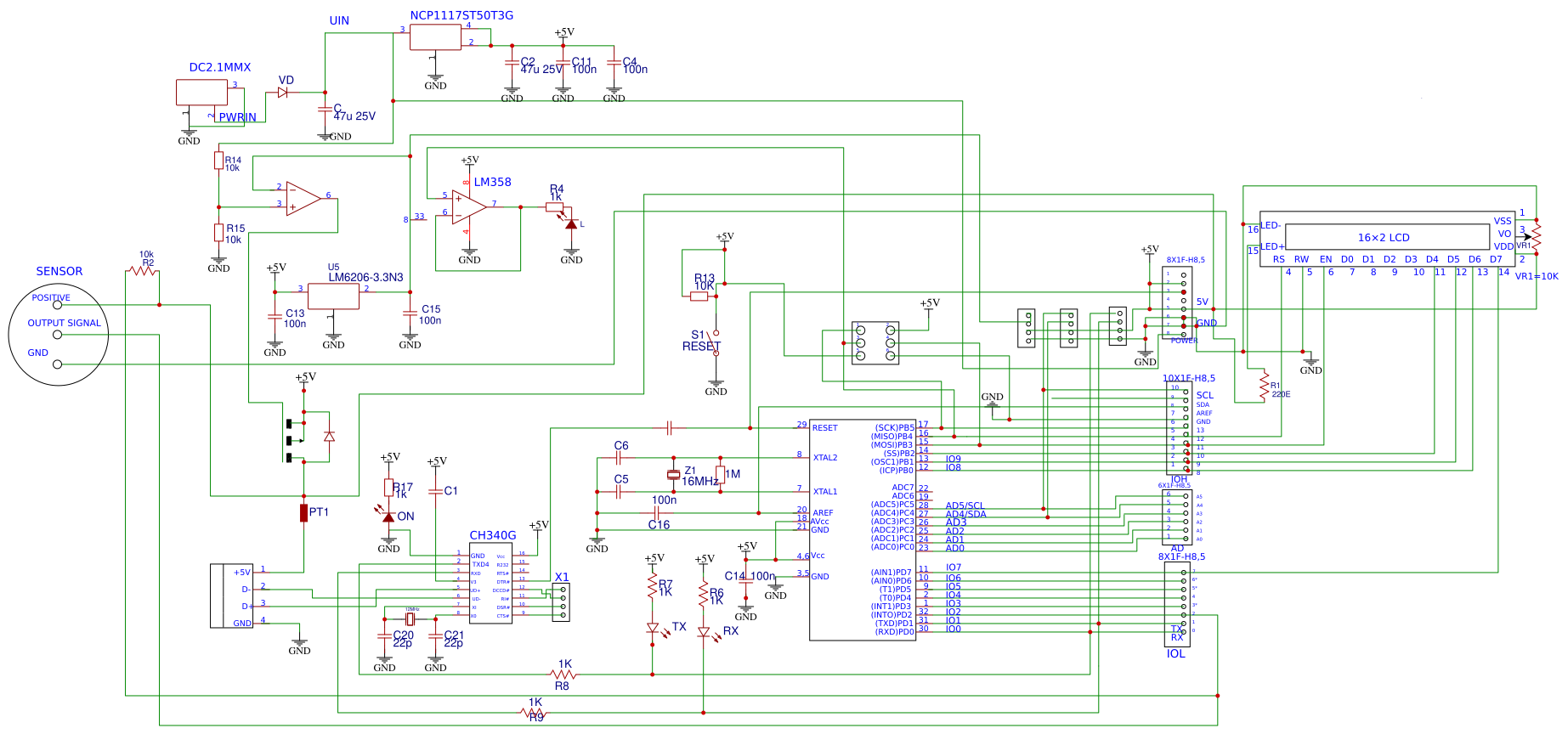Screen dimensions: 1568x734
Task: Click the 'AD5/SCL' net label
Action: click(965, 506)
